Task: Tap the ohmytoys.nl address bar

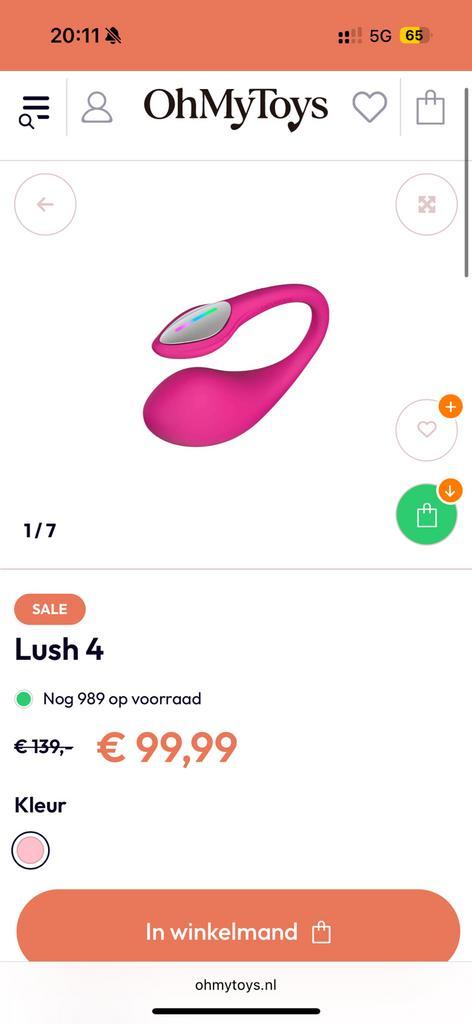Action: [x=236, y=985]
